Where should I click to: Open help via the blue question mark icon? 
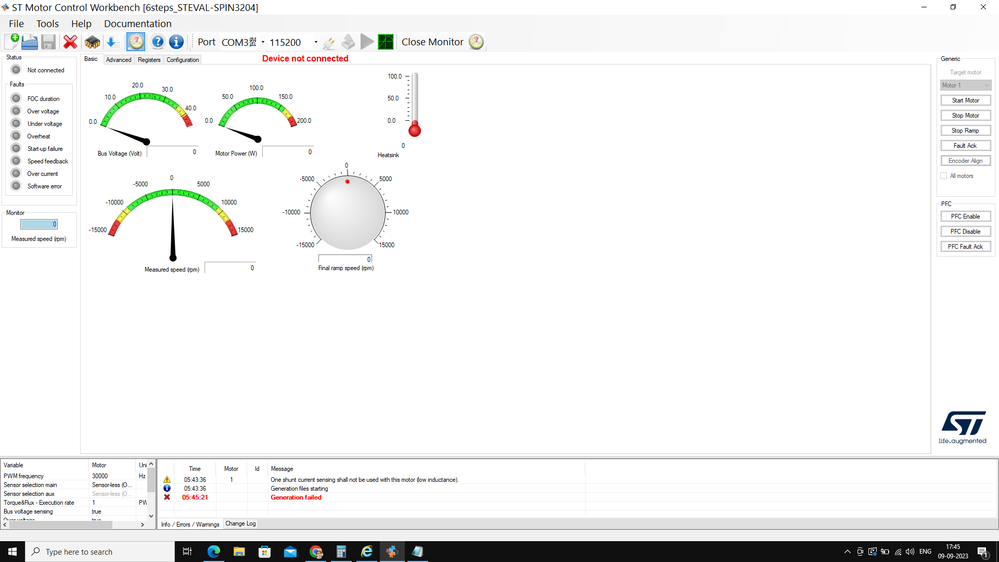tap(157, 42)
